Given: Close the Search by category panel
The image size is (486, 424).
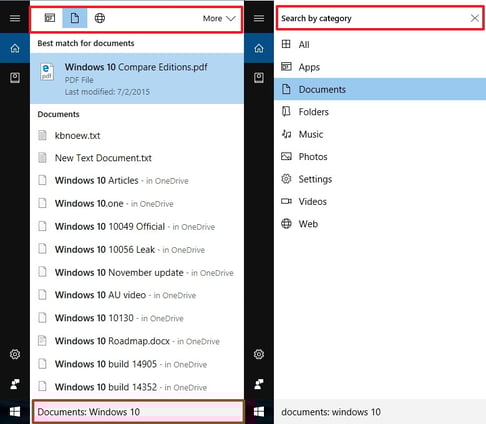Looking at the screenshot, I should point(475,18).
